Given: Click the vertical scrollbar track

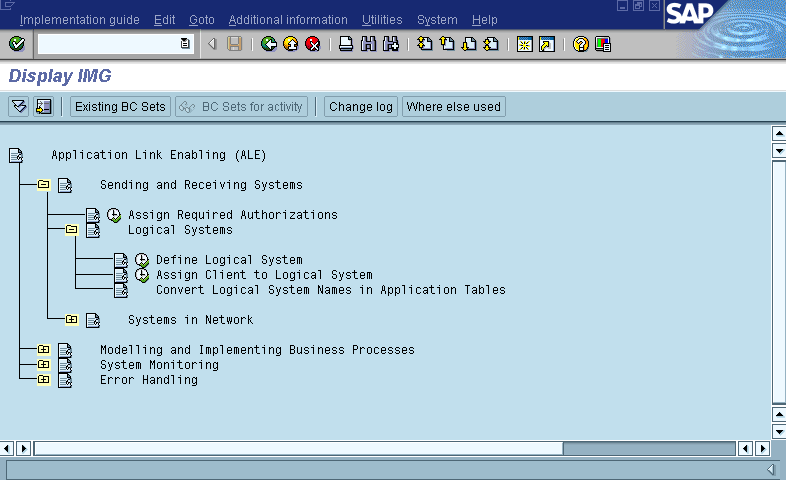Looking at the screenshot, I should point(778,282).
